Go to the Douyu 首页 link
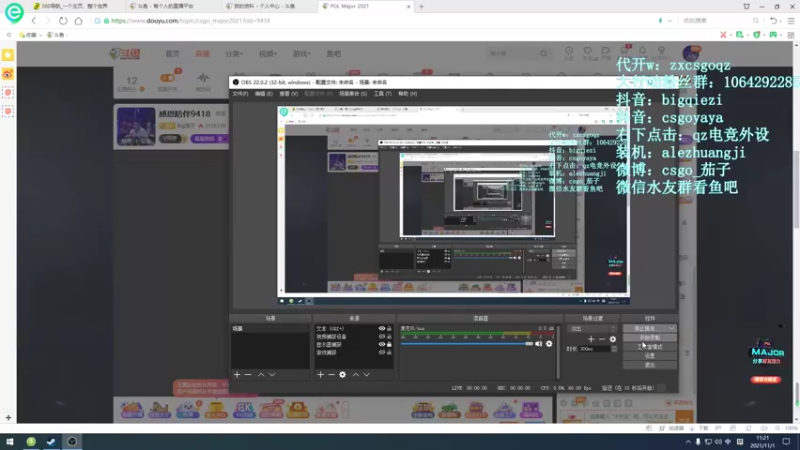 pos(172,54)
